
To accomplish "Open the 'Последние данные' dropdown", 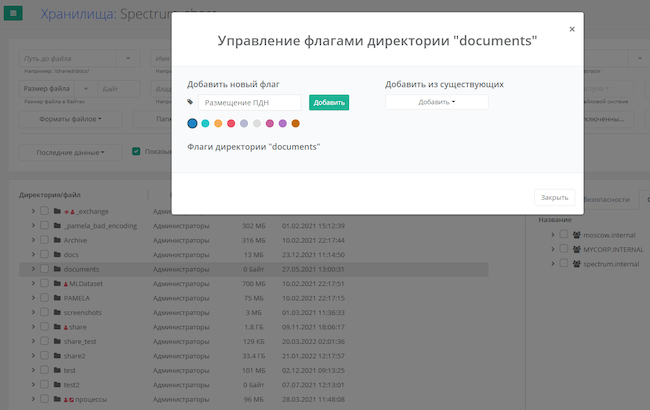I will 70,153.
